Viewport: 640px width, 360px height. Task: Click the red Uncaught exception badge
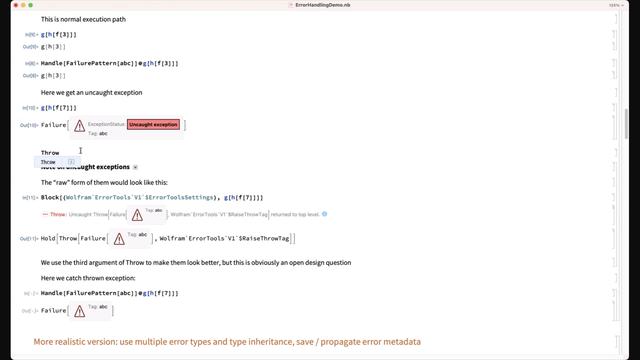pos(153,124)
